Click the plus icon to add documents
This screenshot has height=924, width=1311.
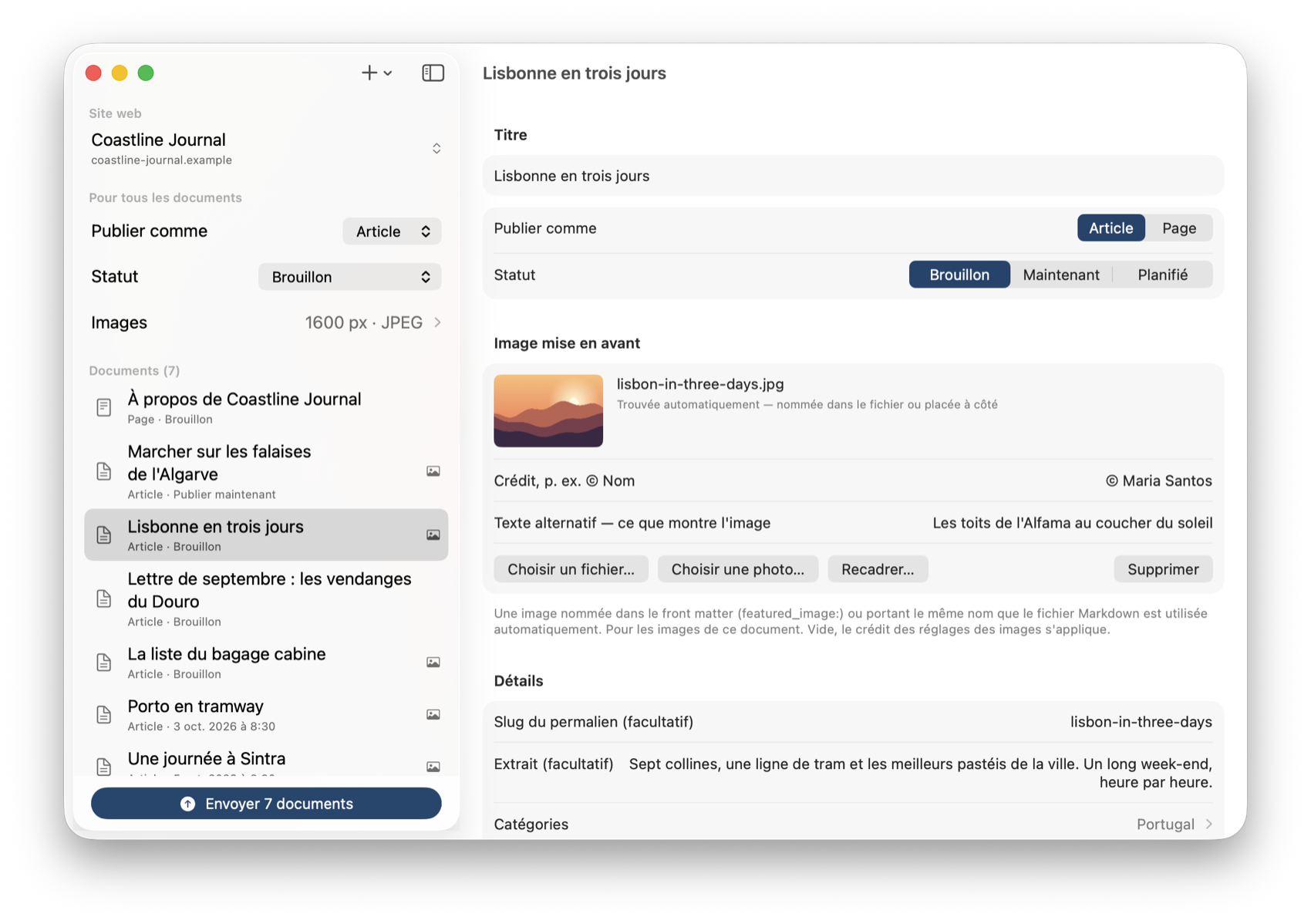click(x=369, y=73)
